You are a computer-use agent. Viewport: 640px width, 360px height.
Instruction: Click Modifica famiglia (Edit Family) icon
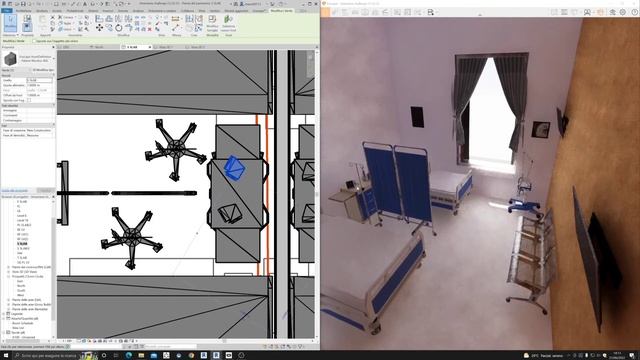[212, 23]
